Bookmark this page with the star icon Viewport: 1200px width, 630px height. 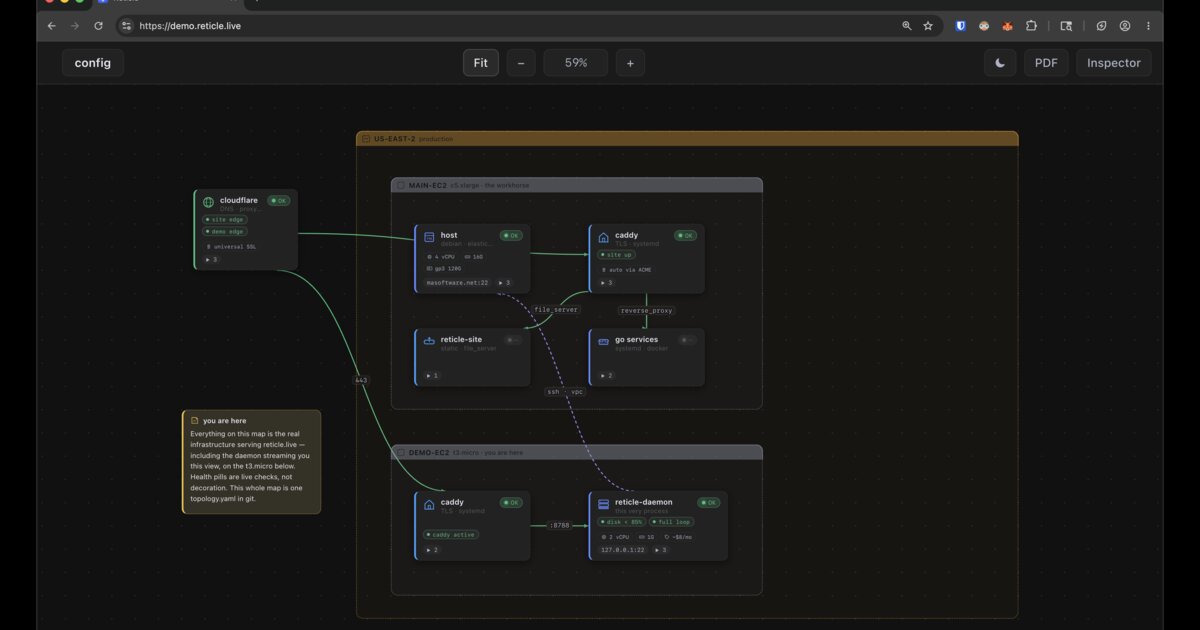pos(928,26)
